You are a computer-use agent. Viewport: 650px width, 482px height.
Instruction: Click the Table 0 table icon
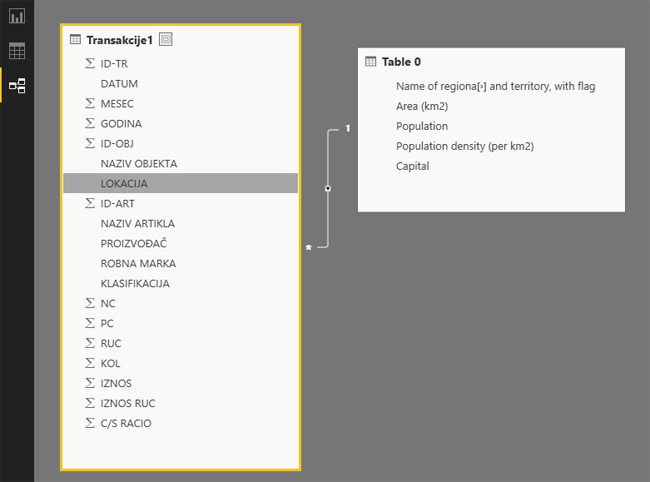click(x=371, y=62)
